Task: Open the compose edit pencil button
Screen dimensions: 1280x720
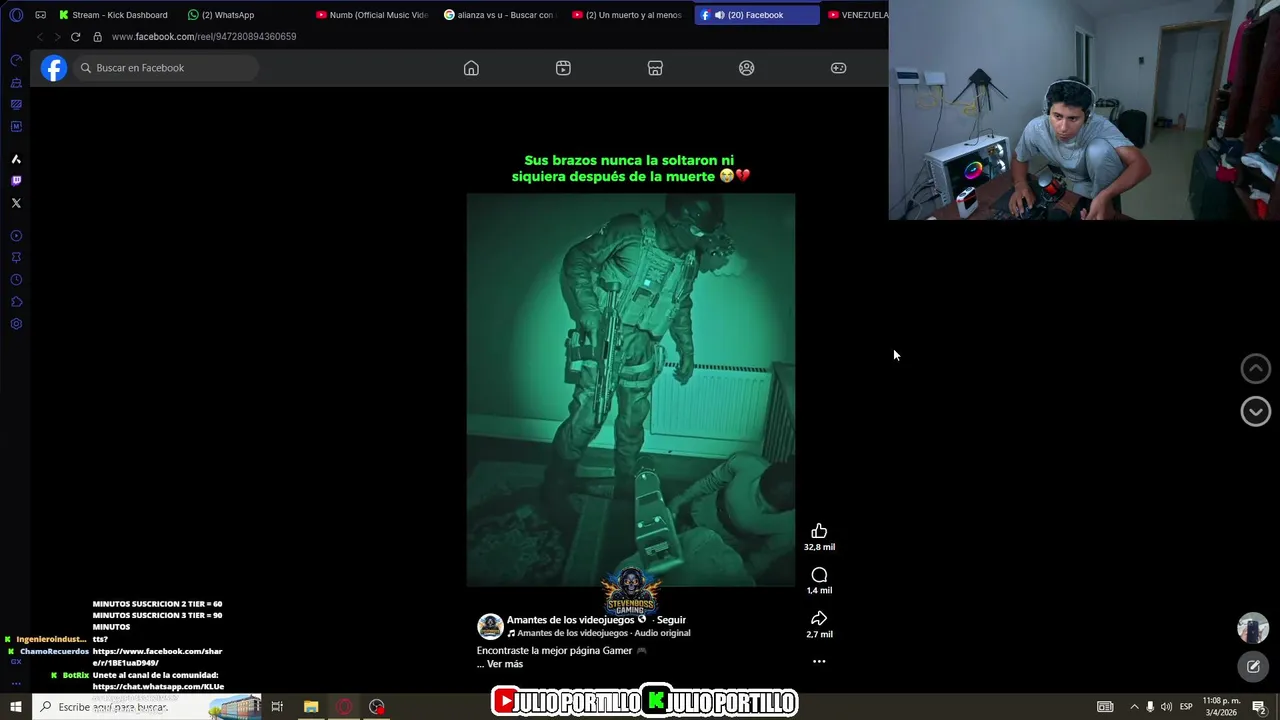Action: click(1253, 666)
